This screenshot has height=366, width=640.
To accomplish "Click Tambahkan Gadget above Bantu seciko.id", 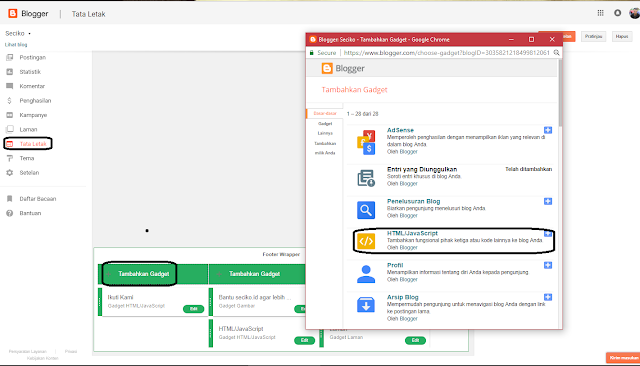I will (254, 274).
